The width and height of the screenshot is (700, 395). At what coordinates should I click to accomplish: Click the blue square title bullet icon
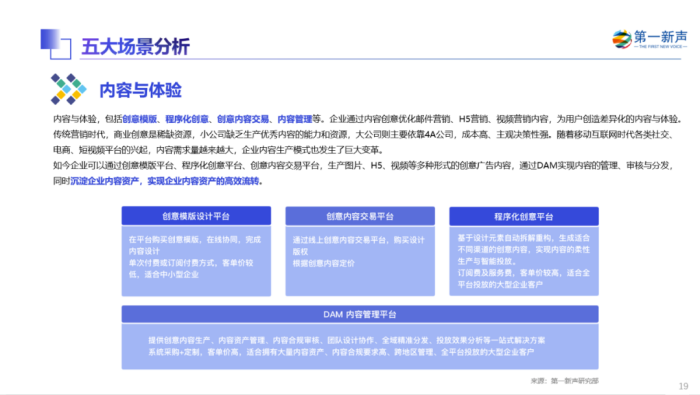pyautogui.click(x=56, y=44)
